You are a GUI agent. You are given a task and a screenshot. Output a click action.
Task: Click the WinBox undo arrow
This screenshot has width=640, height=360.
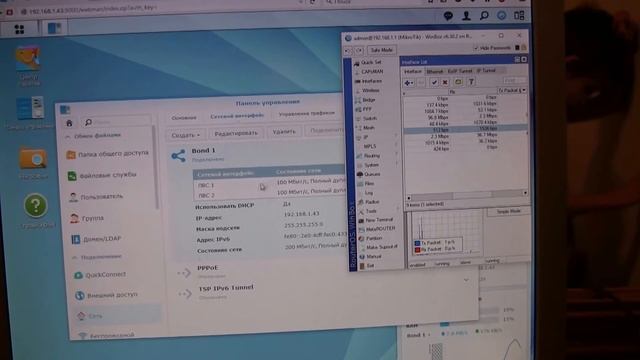point(348,50)
